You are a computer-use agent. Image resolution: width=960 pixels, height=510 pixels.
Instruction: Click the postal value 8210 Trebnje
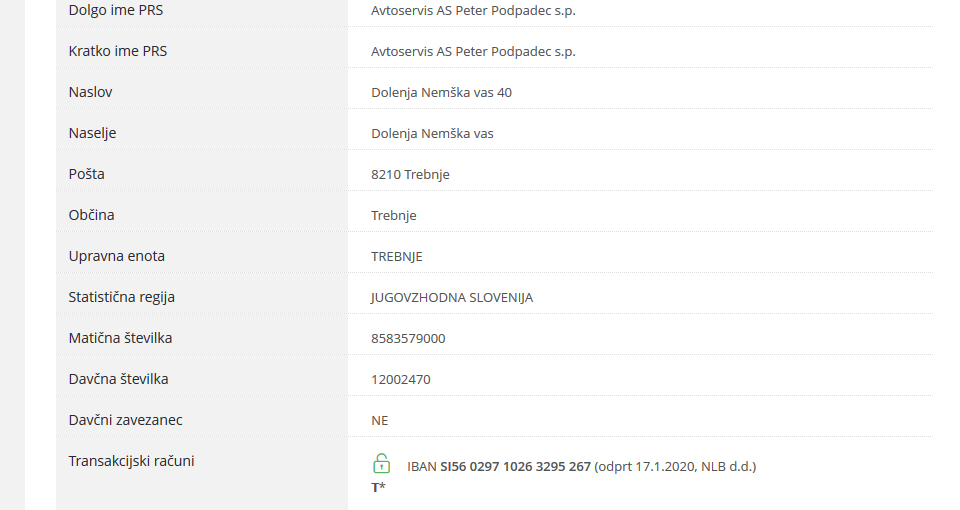coord(410,174)
